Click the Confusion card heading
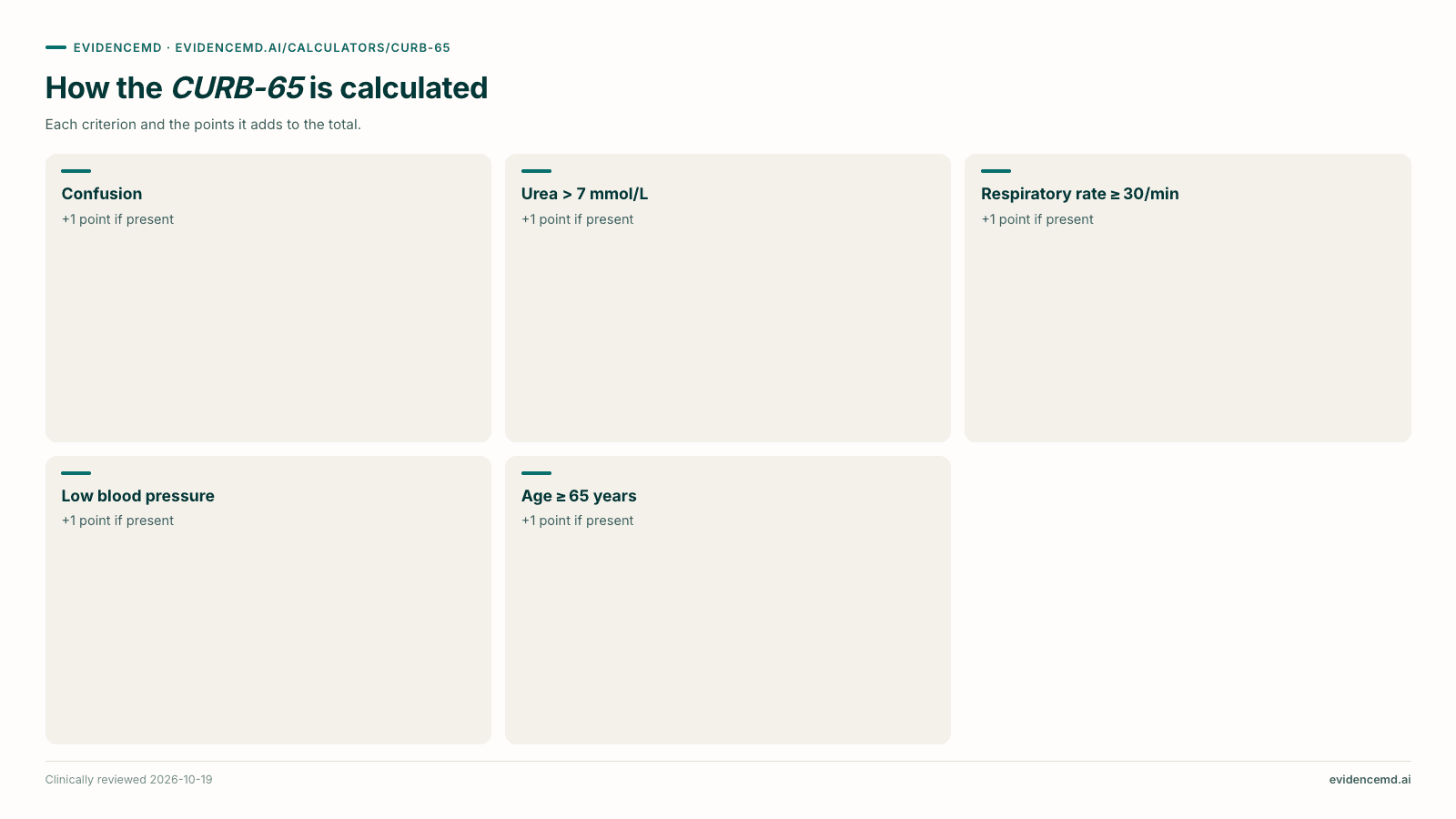The width and height of the screenshot is (1456, 819). point(102,194)
